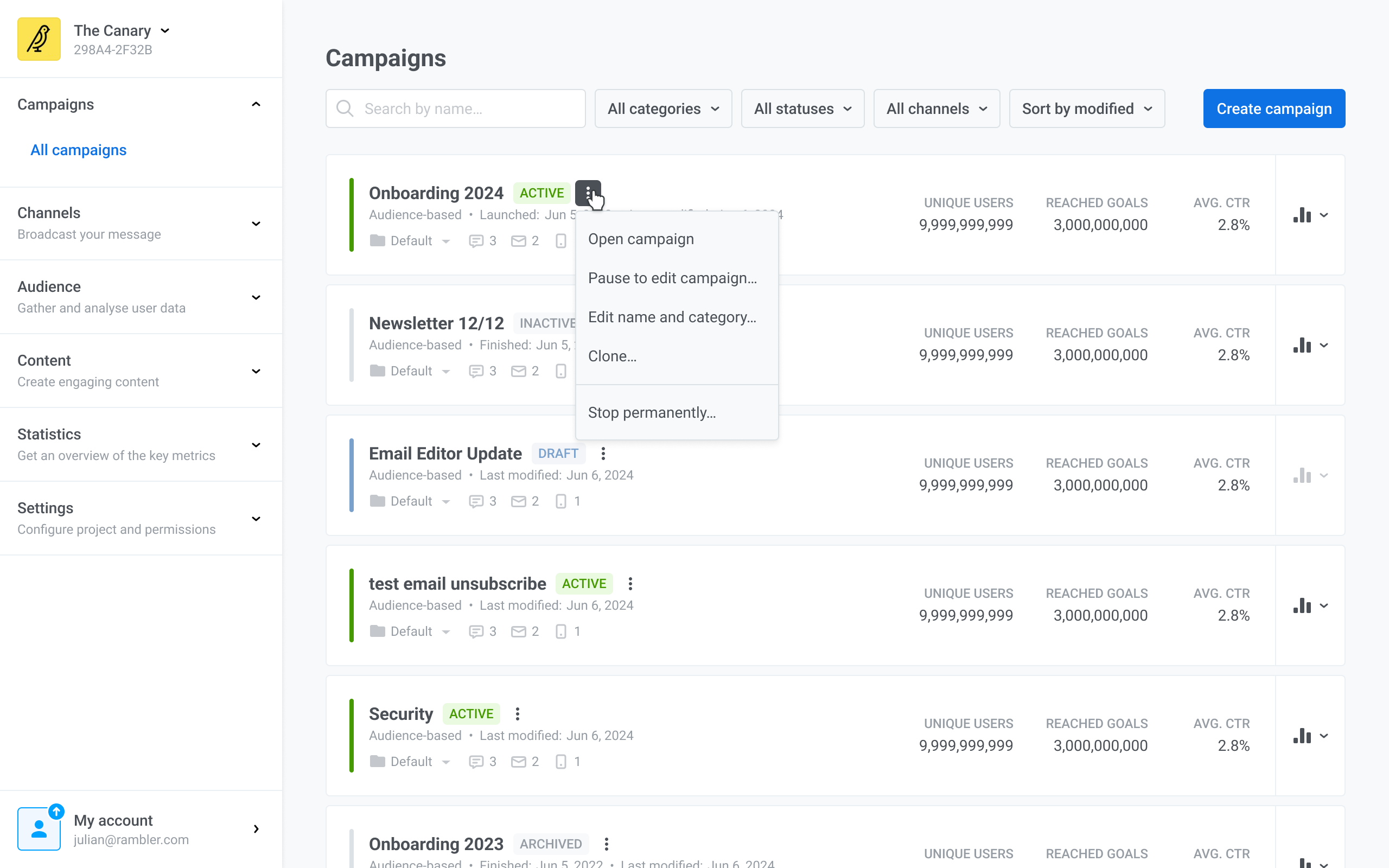Click mobile push icon in test email unsubscribe

pyautogui.click(x=561, y=631)
